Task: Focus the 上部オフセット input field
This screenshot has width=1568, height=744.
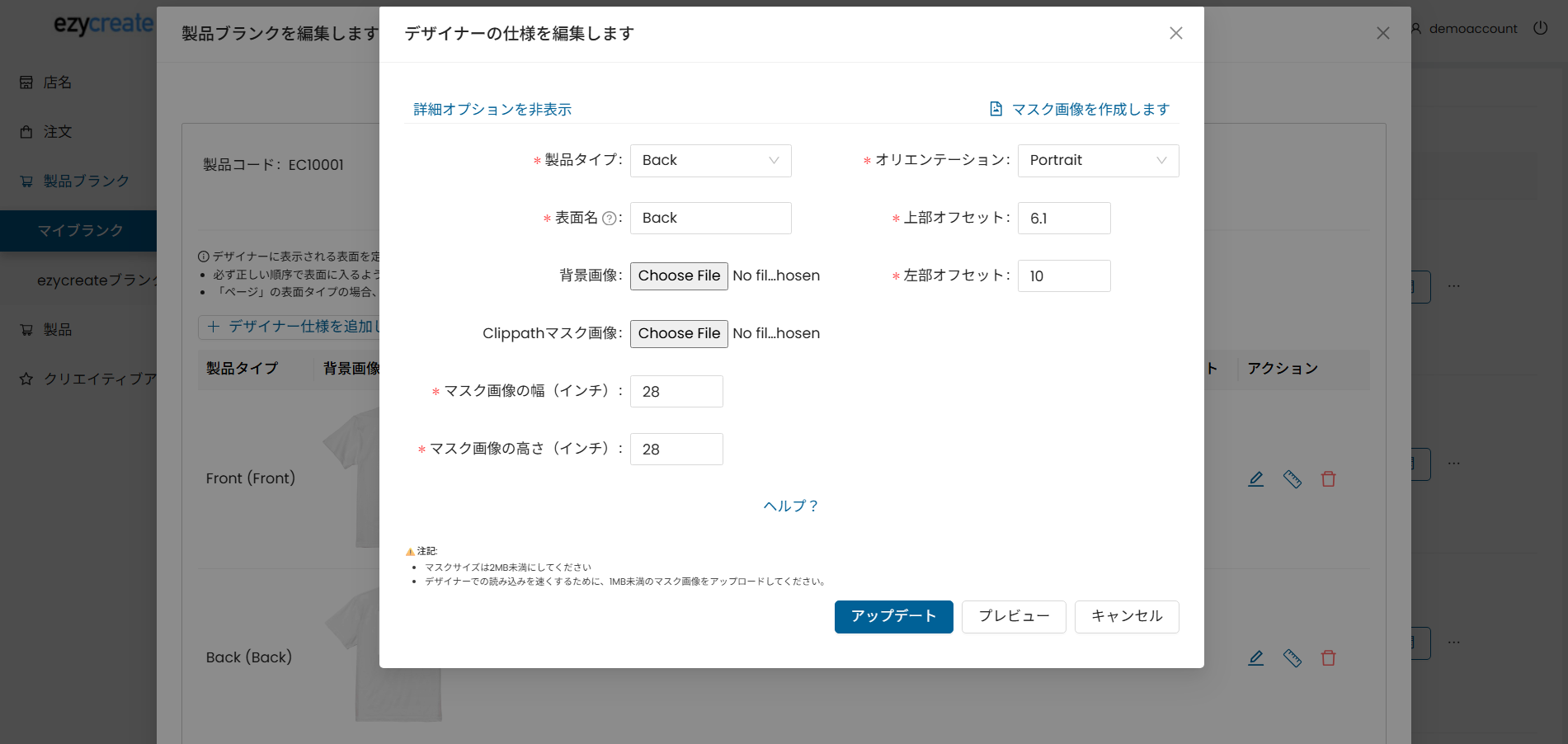Action: coord(1063,218)
